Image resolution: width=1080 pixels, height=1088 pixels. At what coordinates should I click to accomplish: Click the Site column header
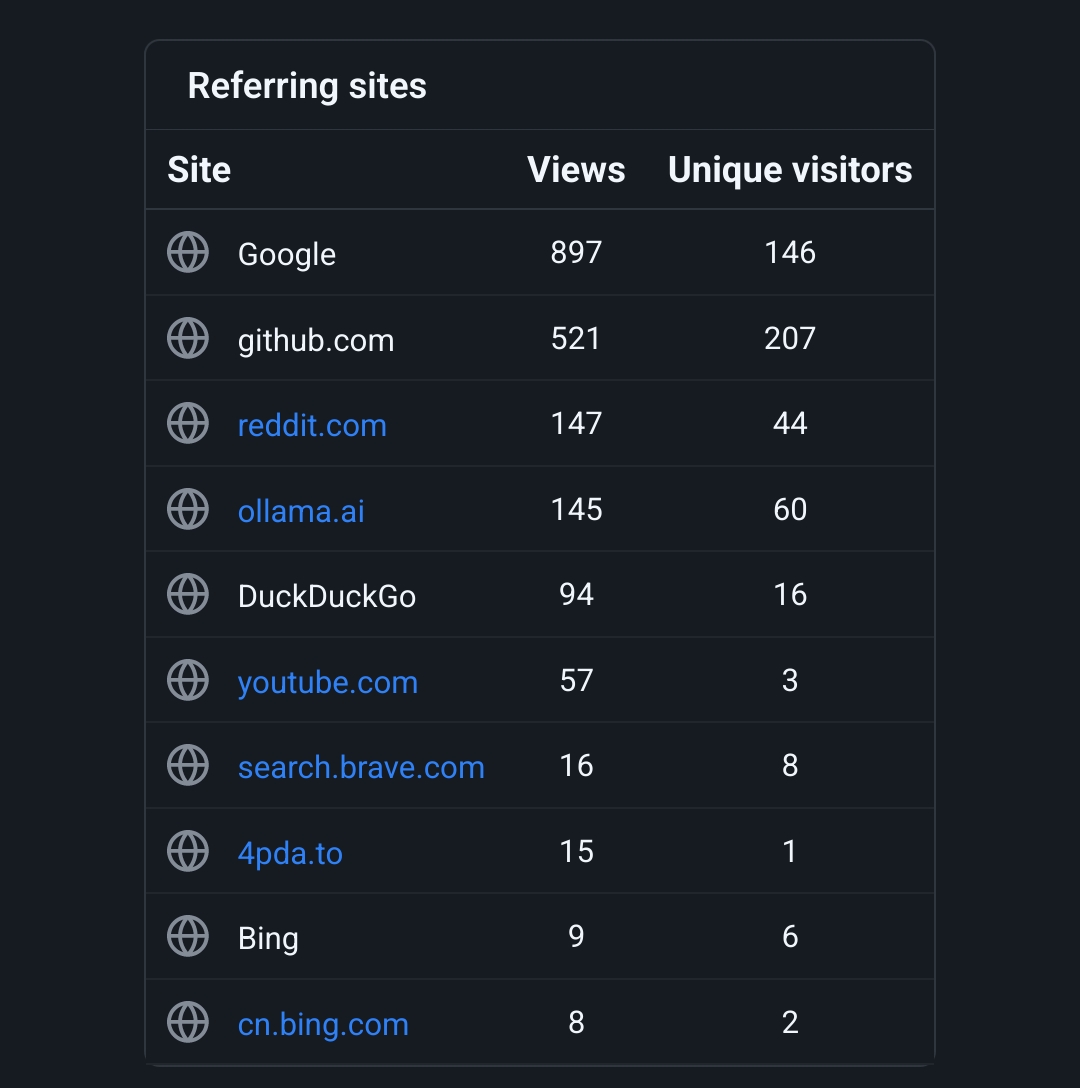coord(199,169)
